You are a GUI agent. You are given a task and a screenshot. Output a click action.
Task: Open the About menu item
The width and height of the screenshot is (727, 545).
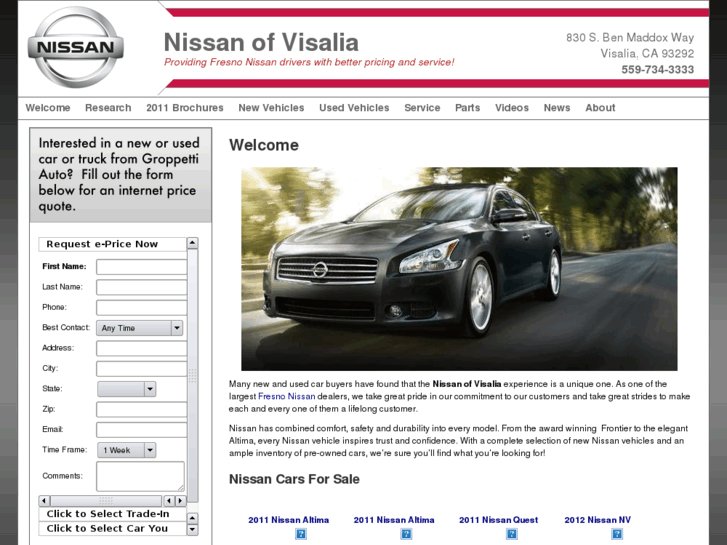[x=600, y=108]
